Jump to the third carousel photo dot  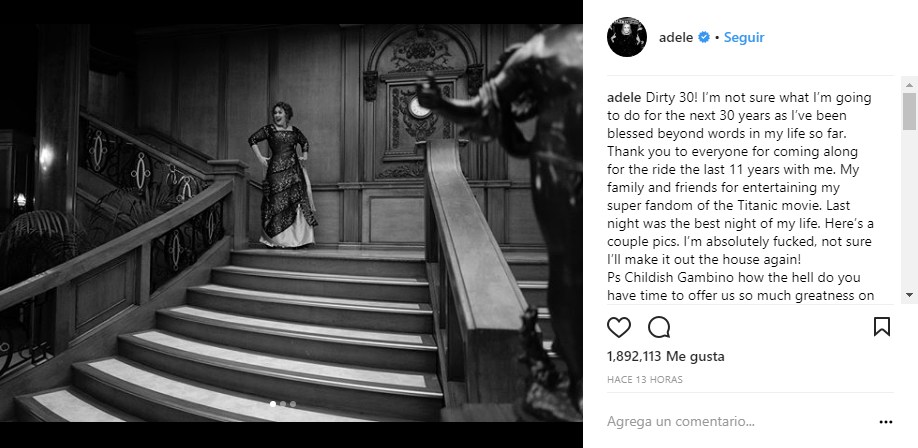click(293, 403)
